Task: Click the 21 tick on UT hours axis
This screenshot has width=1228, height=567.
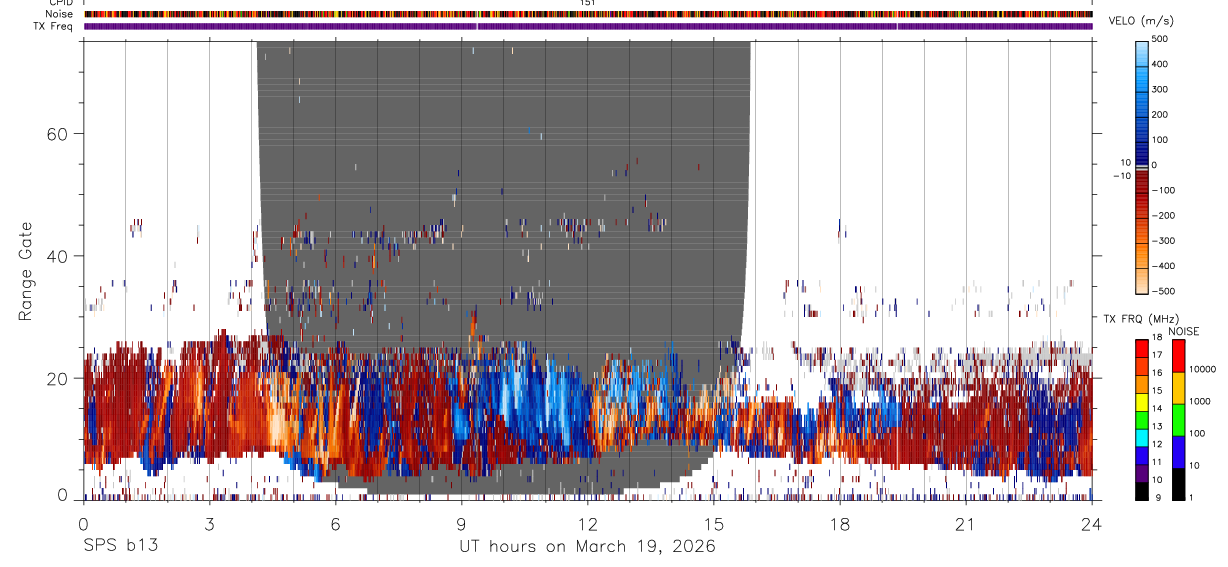Action: [965, 523]
